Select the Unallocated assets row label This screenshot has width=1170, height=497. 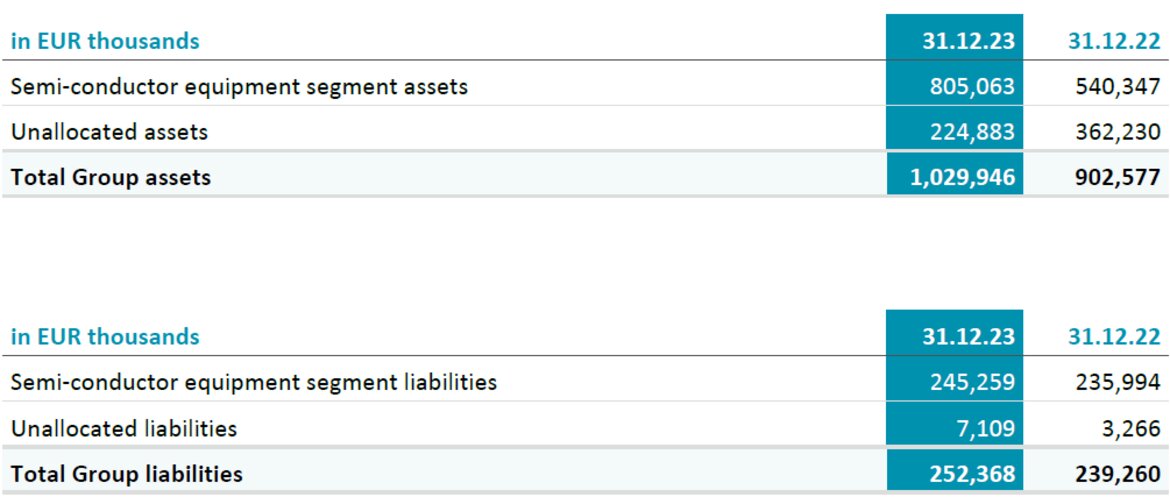[x=109, y=132]
